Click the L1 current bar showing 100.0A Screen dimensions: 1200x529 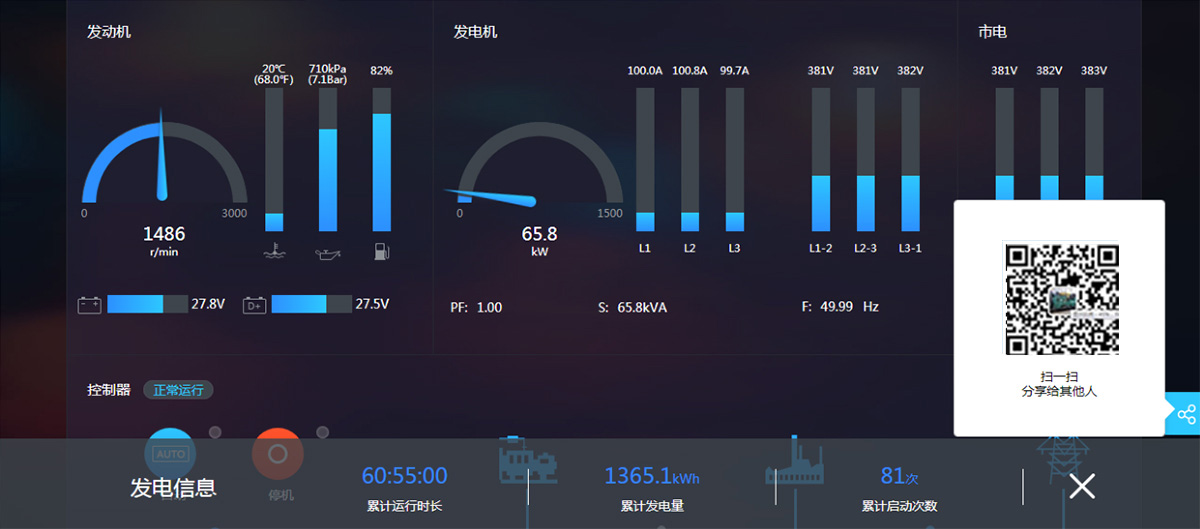pos(645,160)
